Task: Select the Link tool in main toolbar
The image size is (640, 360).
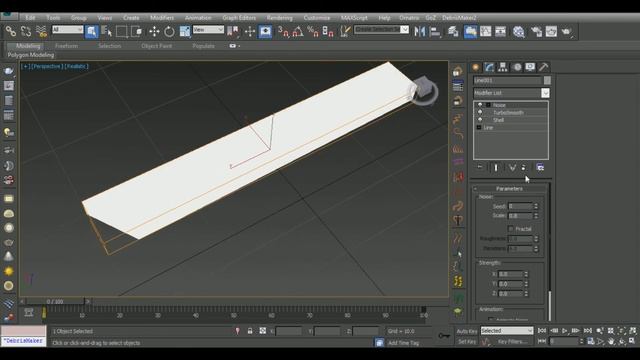Action: pos(11,31)
